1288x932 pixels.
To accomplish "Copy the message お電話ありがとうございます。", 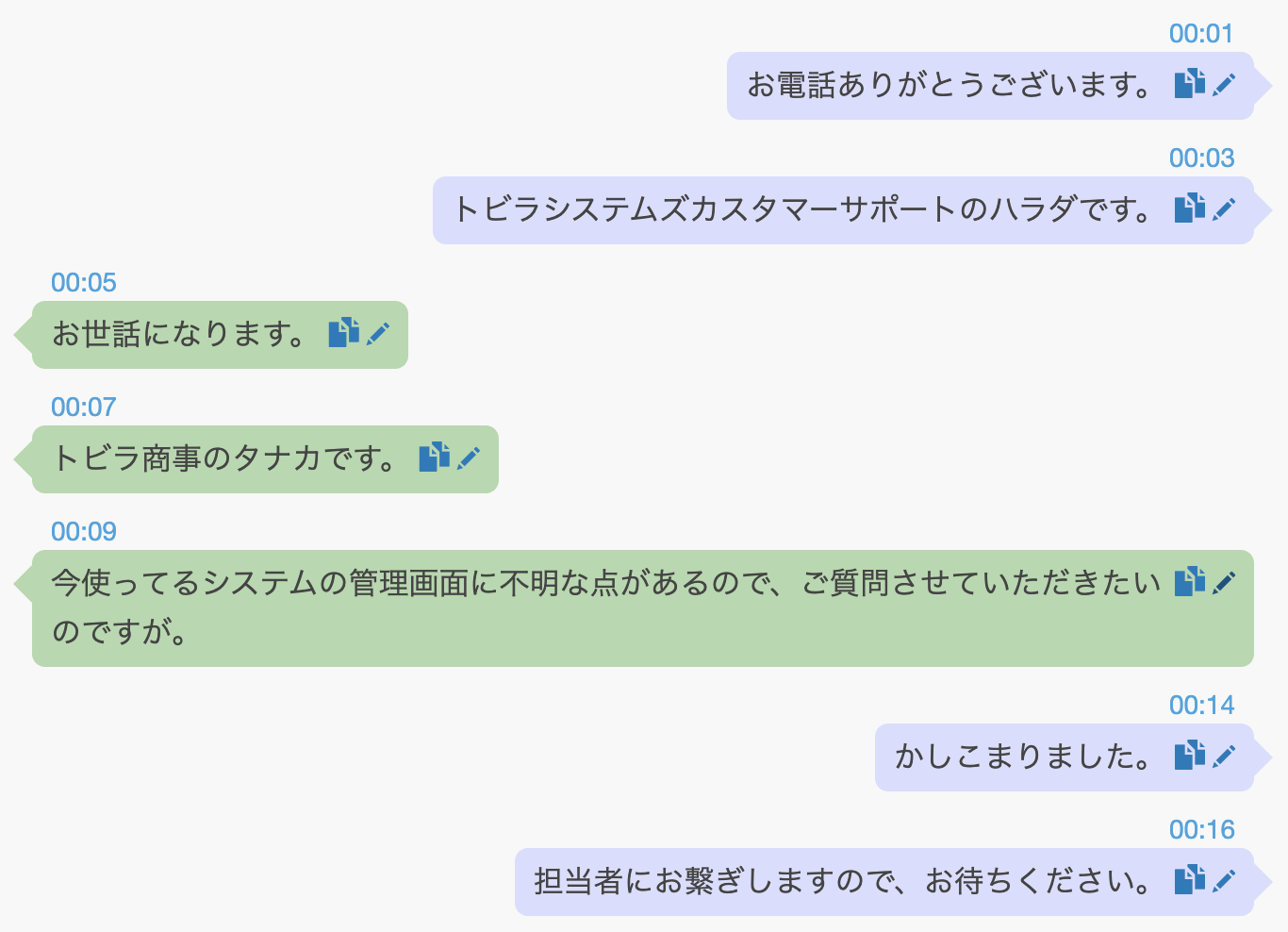I will click(x=1190, y=84).
